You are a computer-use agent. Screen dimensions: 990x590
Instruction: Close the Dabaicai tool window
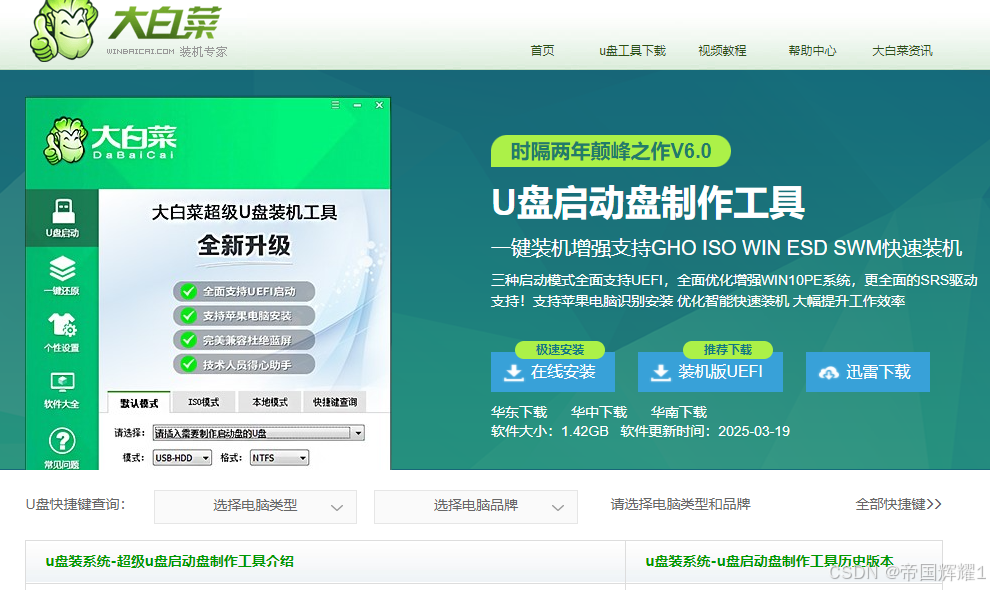click(x=379, y=105)
